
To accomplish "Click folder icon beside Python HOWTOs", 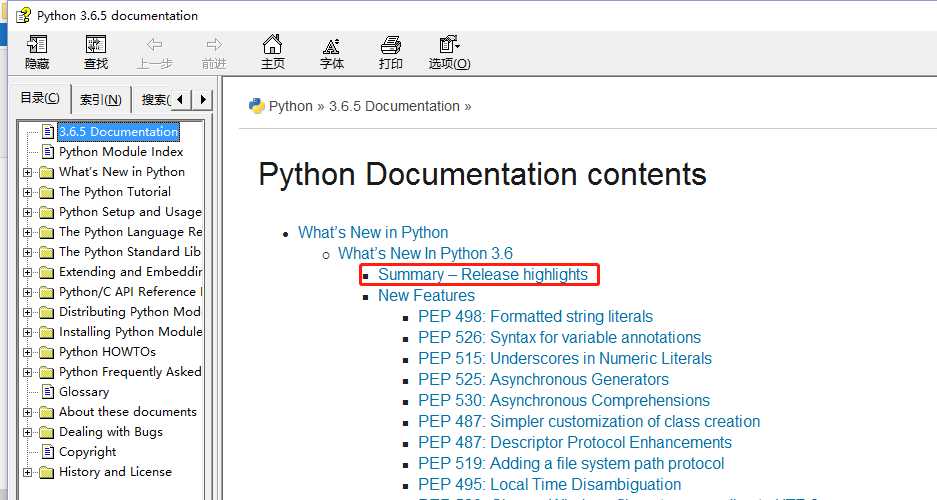I will (x=47, y=352).
